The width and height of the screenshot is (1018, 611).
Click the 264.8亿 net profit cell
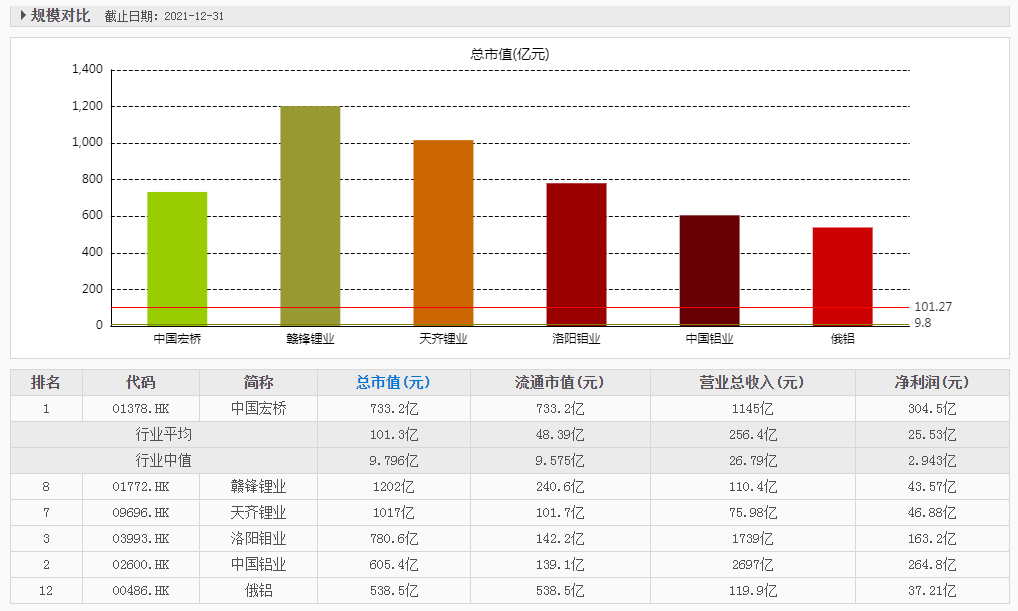click(x=932, y=564)
